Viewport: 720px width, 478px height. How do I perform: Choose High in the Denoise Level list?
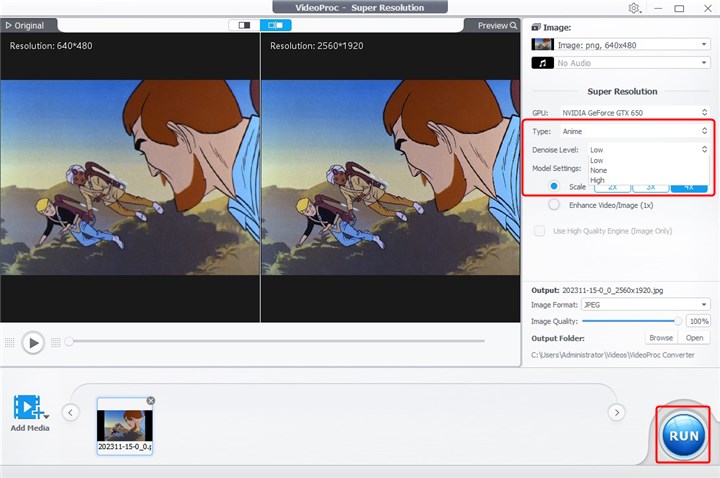click(649, 180)
